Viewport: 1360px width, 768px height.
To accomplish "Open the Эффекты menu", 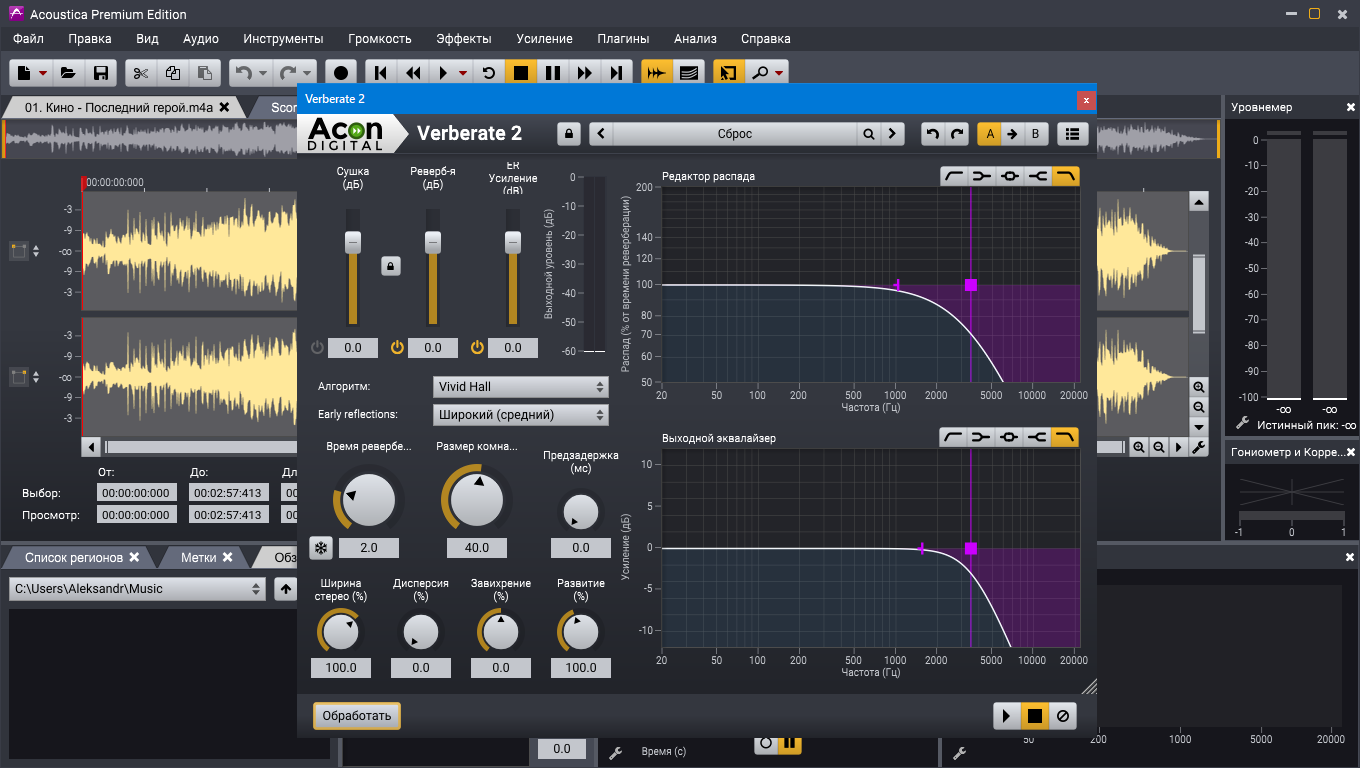I will tap(464, 39).
